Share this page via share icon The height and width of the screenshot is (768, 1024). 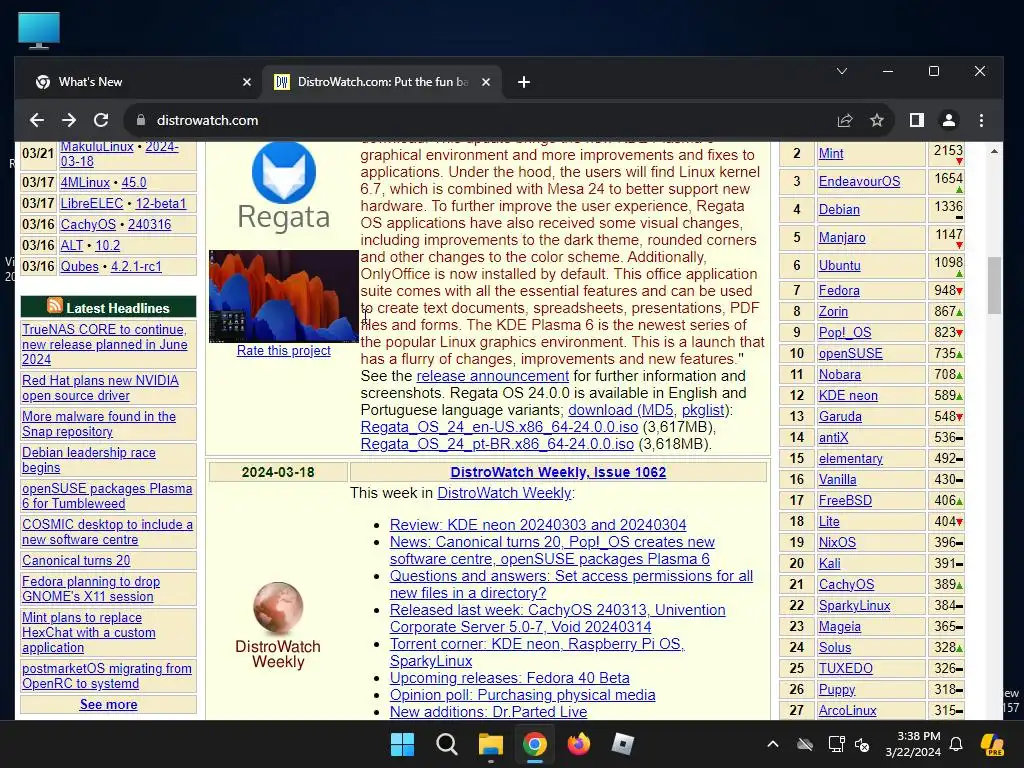[845, 120]
